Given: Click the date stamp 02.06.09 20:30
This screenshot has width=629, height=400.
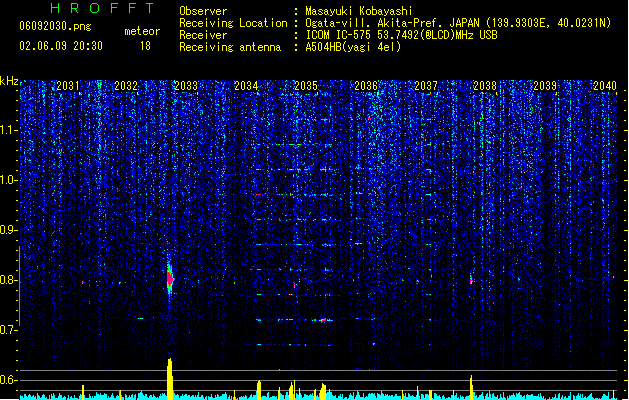Looking at the screenshot, I should (x=61, y=46).
